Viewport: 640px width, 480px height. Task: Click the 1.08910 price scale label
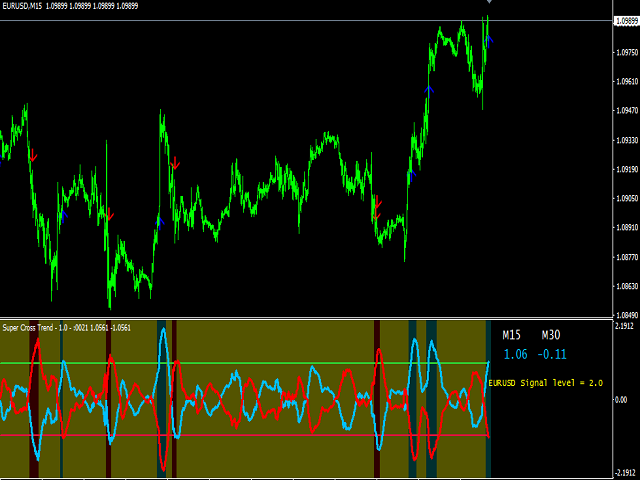(627, 227)
